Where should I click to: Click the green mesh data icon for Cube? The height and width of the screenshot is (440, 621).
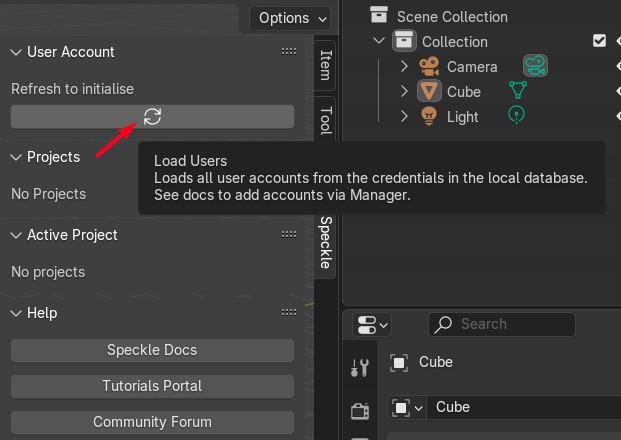coord(518,90)
